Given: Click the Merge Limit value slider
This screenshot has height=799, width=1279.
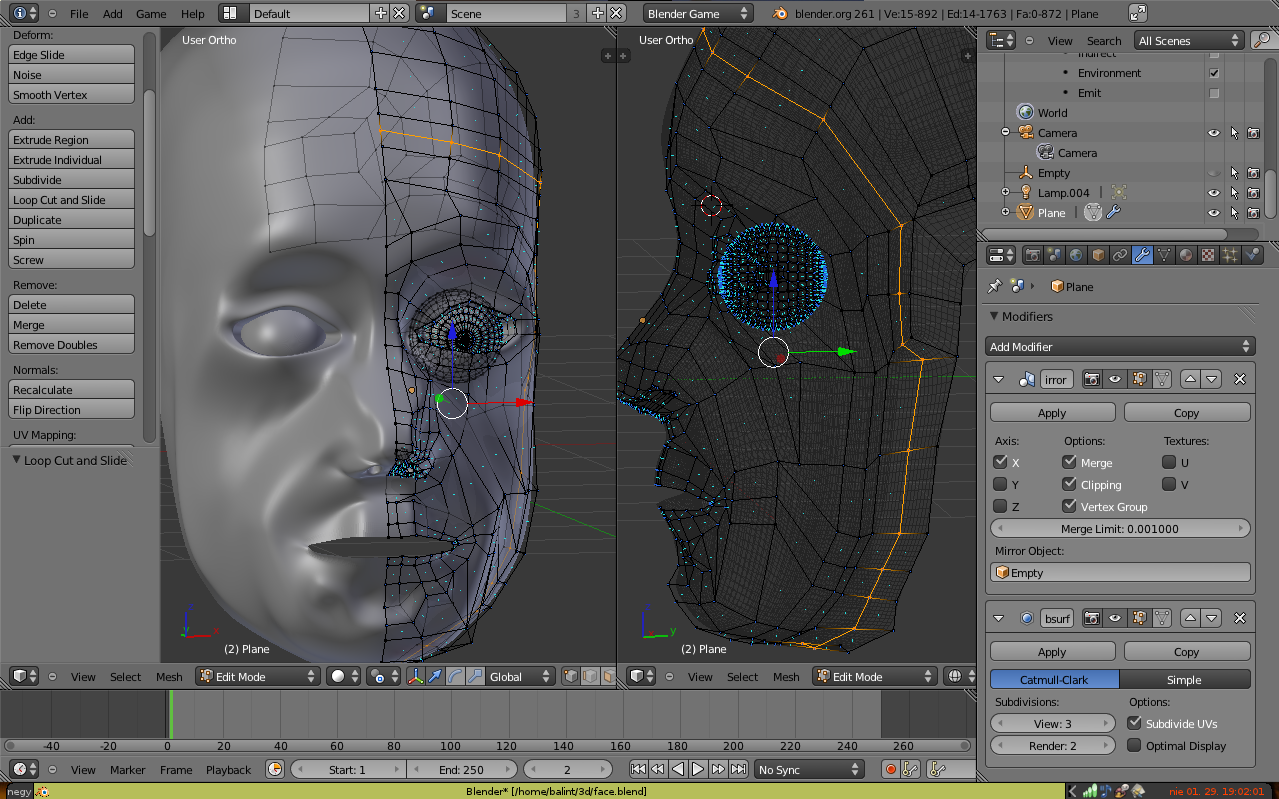Looking at the screenshot, I should (x=1120, y=529).
